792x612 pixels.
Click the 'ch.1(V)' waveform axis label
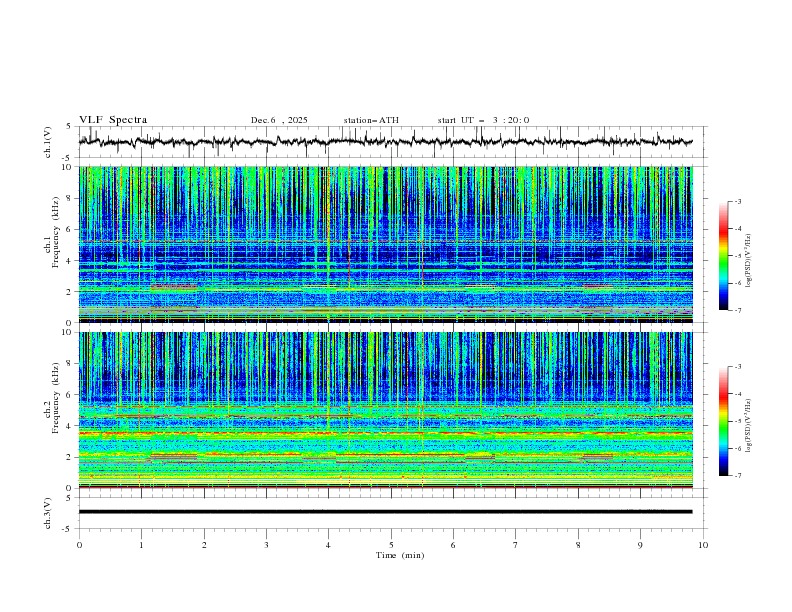coord(48,142)
